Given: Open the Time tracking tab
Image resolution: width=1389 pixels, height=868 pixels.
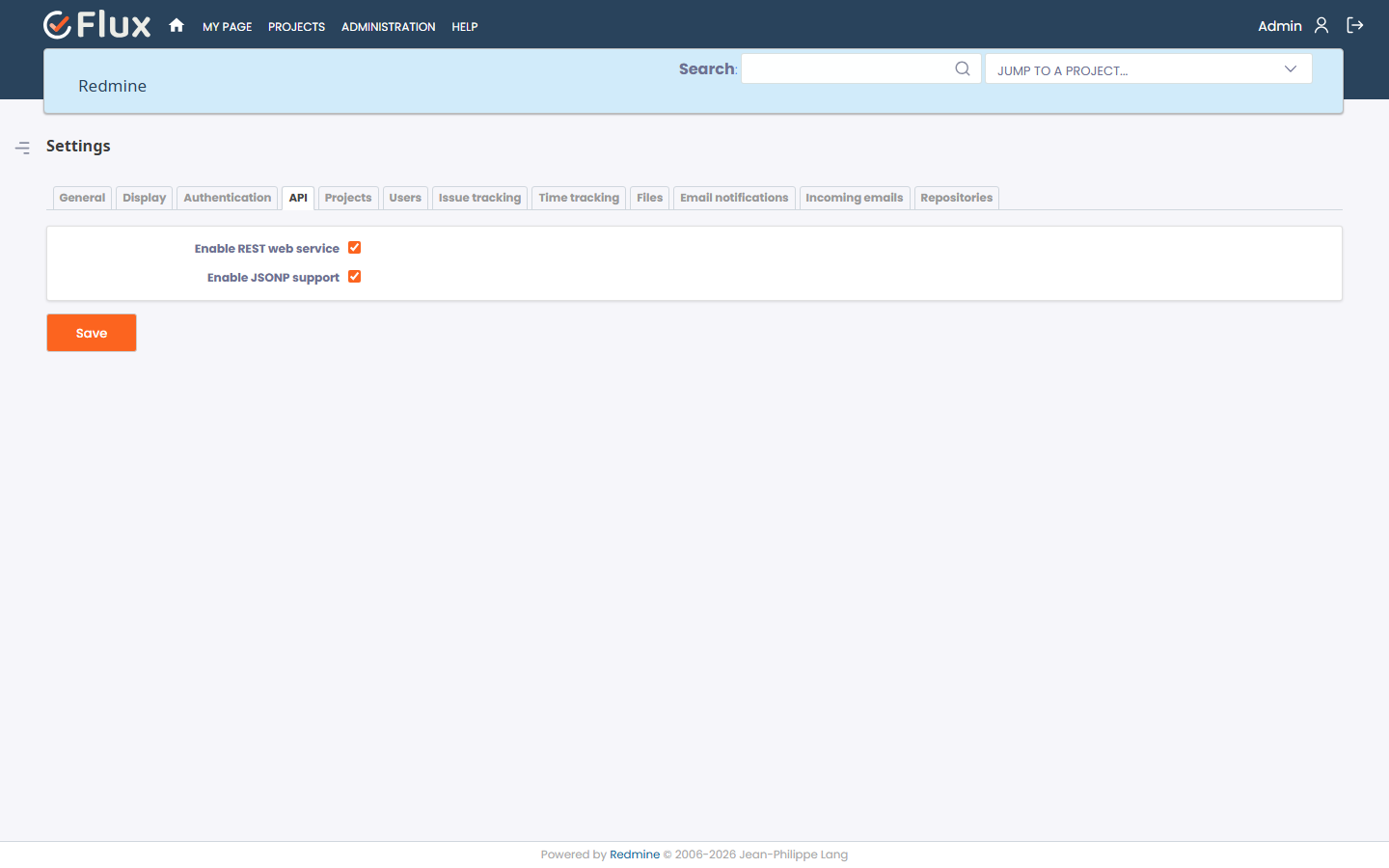Looking at the screenshot, I should click(x=579, y=198).
